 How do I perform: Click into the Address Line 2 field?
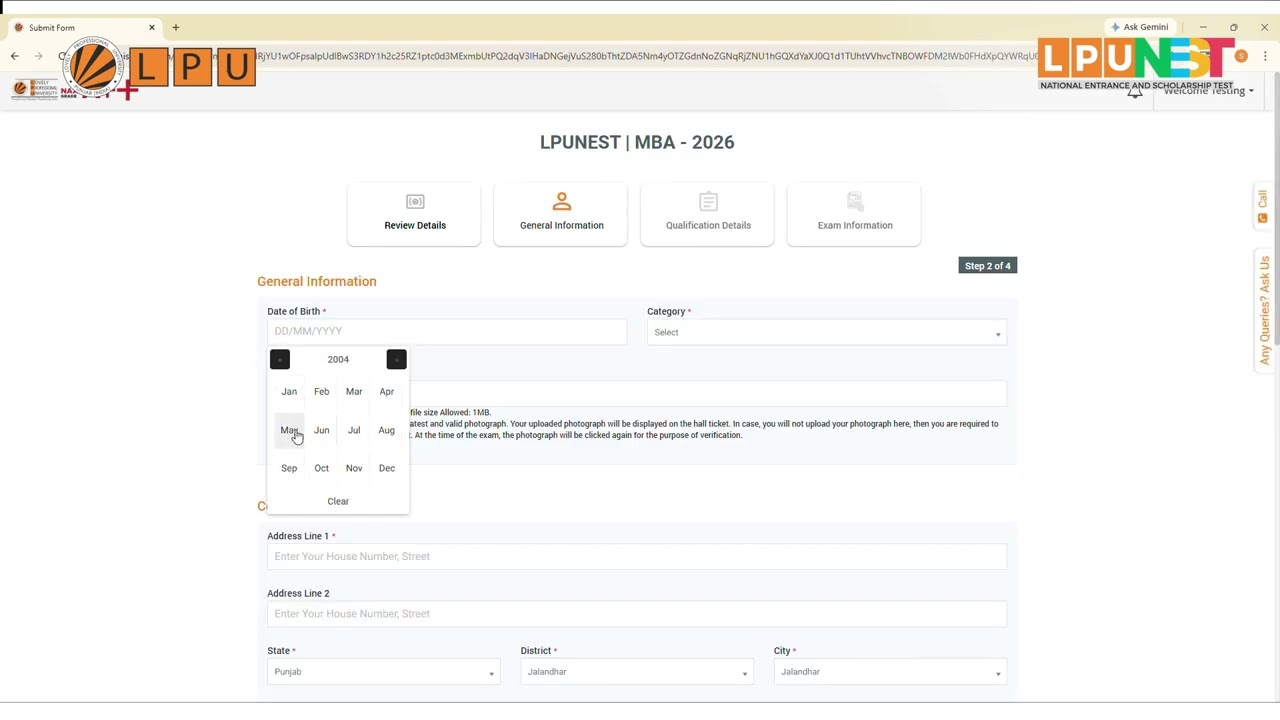point(637,614)
